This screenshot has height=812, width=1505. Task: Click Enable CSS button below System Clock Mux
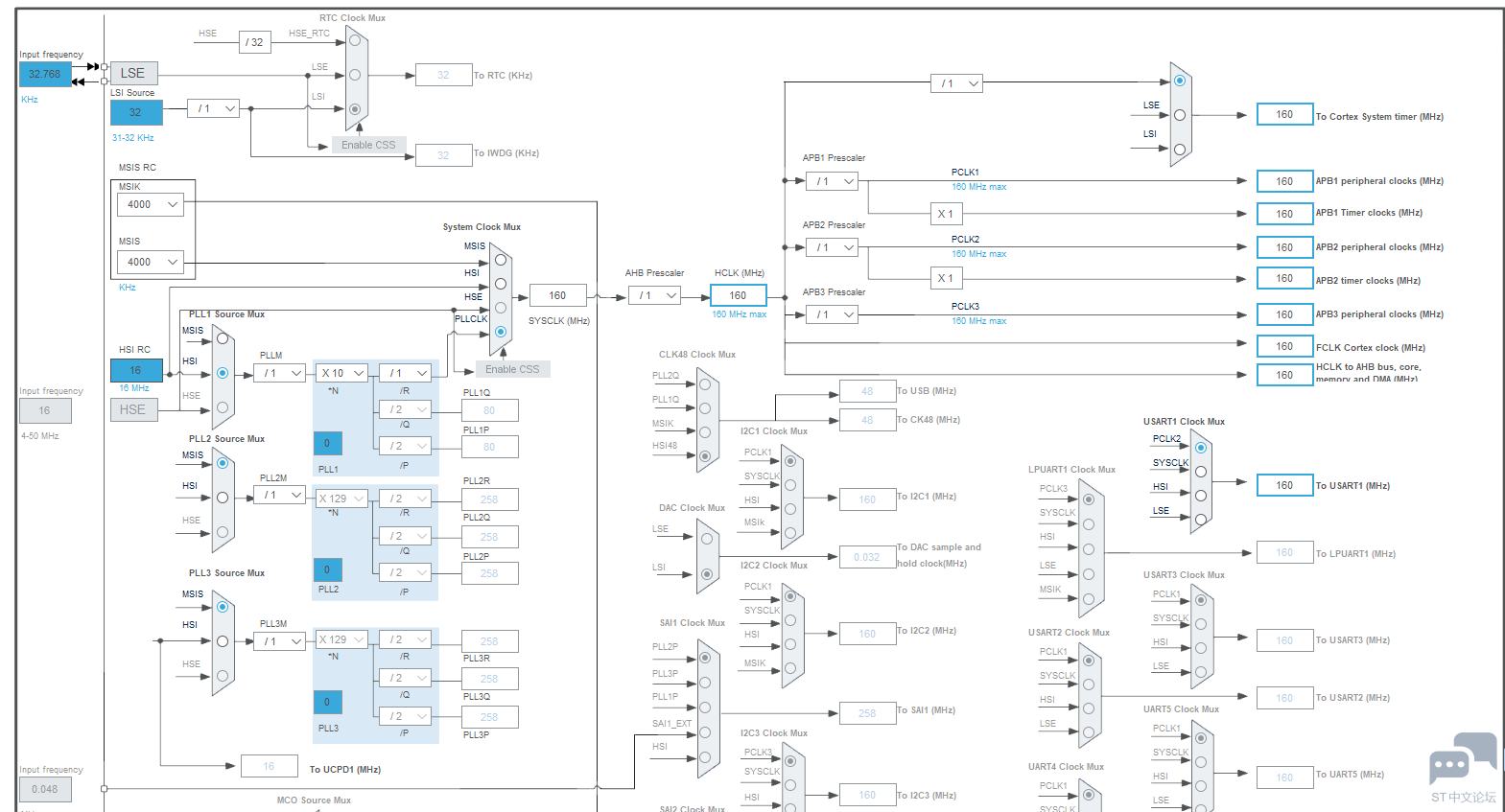click(x=512, y=369)
